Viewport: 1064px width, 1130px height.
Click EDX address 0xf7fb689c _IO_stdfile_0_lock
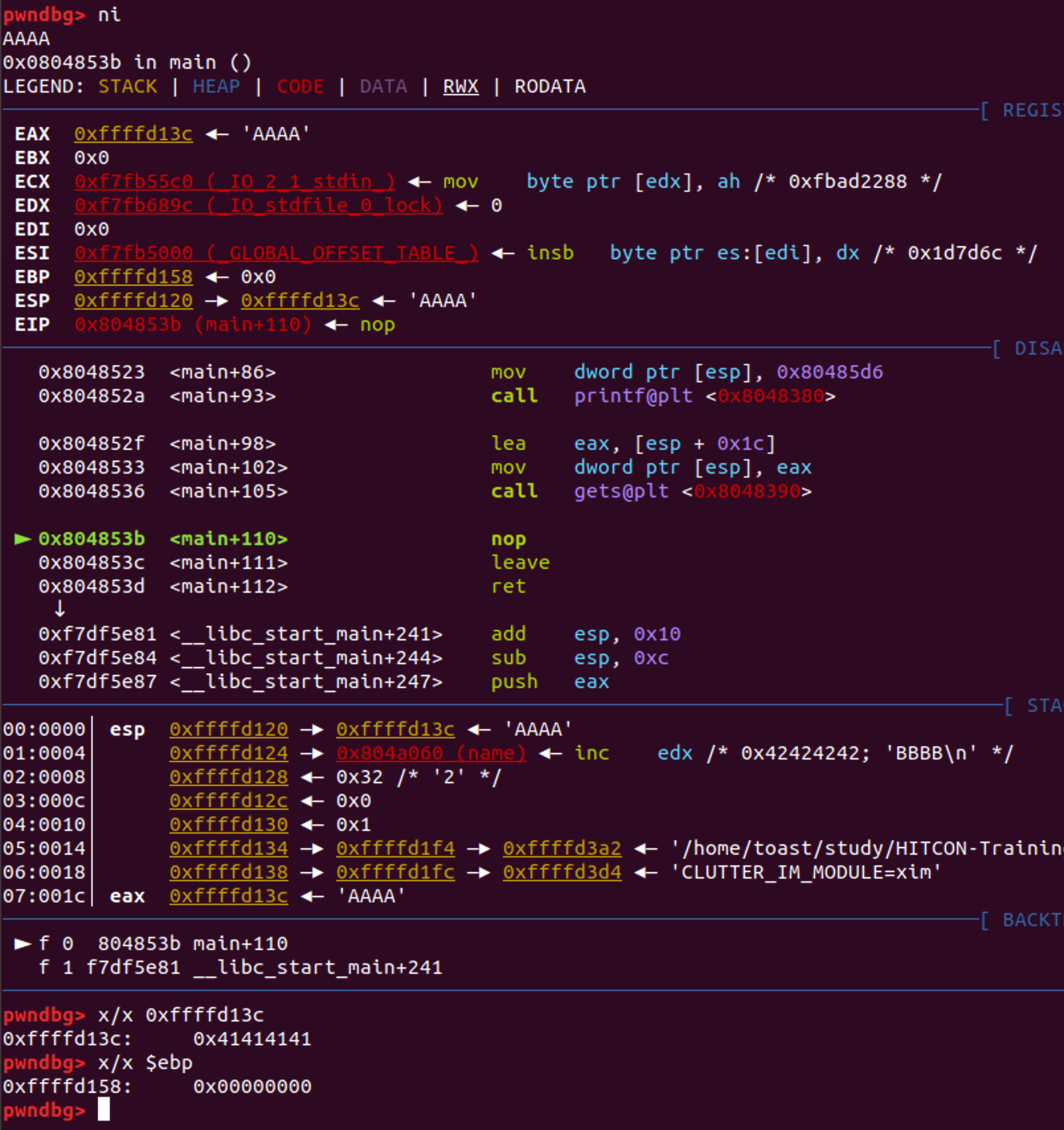point(258,205)
